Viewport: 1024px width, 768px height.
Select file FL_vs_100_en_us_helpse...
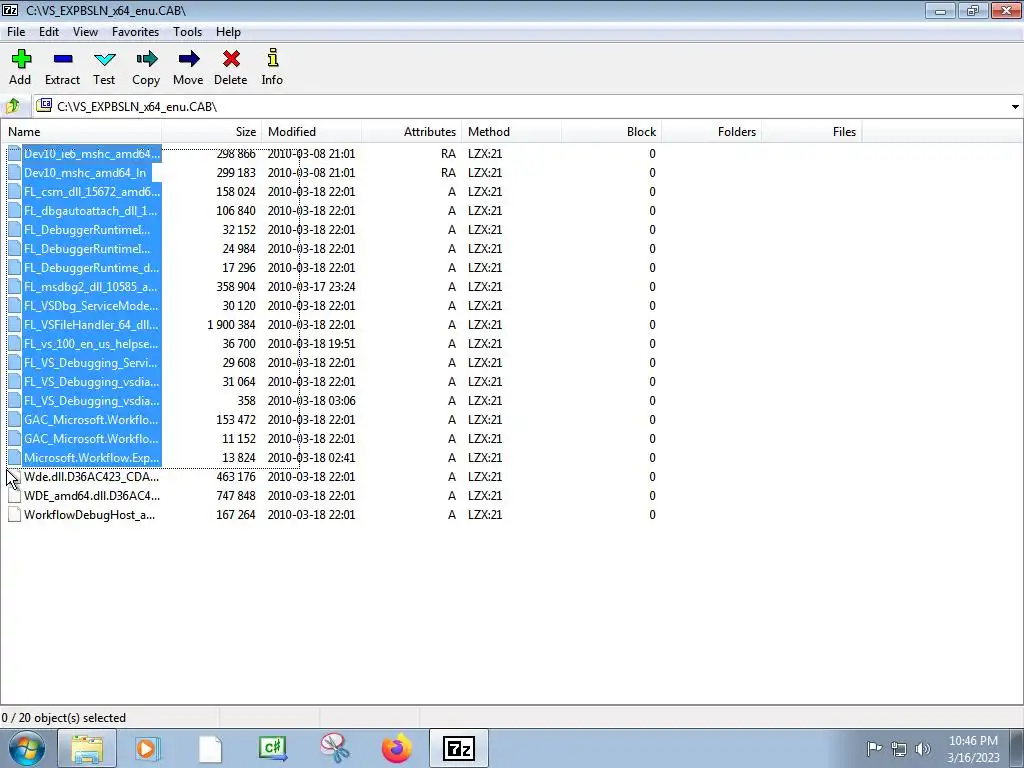pyautogui.click(x=91, y=344)
